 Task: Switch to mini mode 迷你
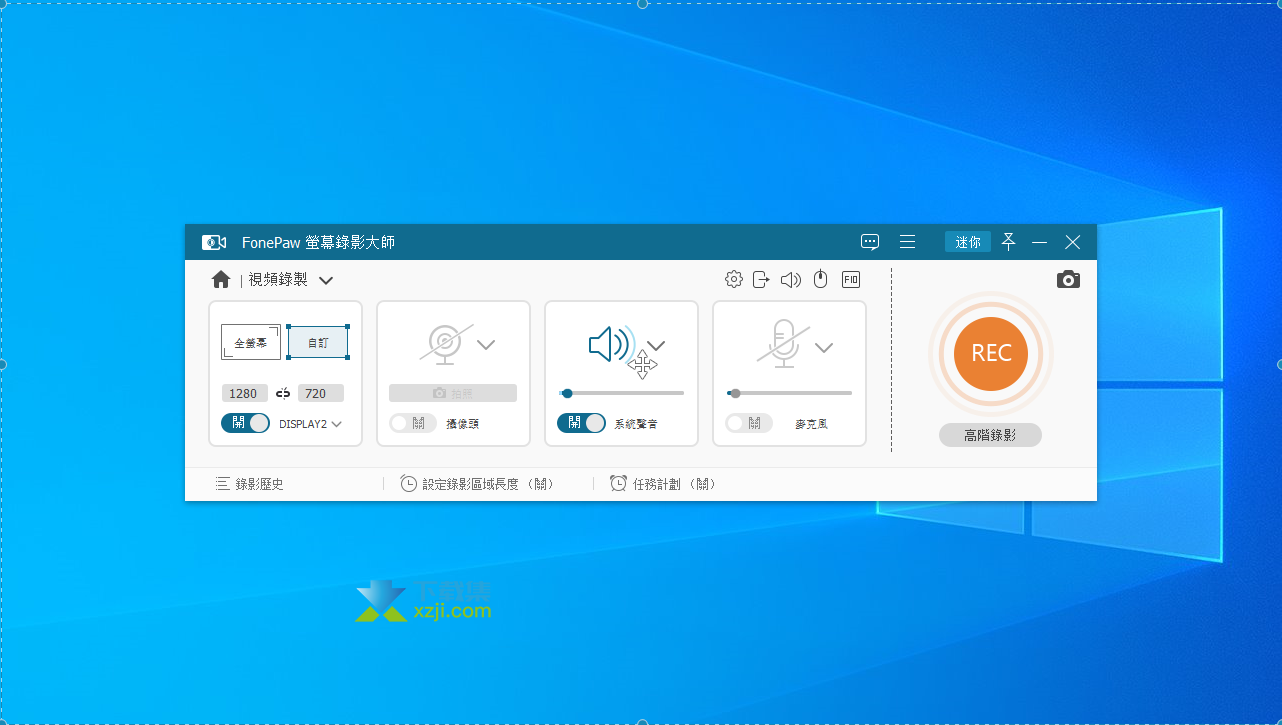coord(968,242)
